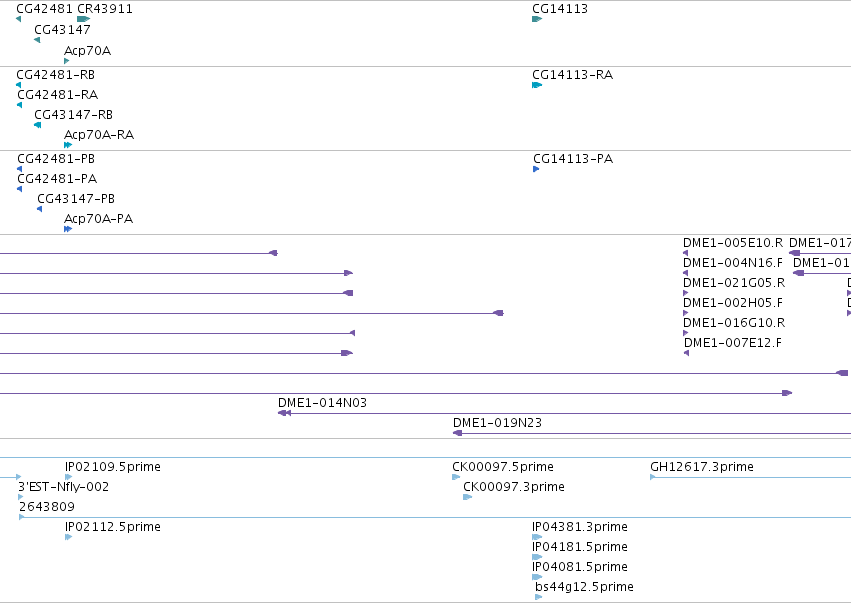Screen dimensions: 851x603
Task: Click the Acp70A-RA transcript double-arrow glyph
Action: pyautogui.click(x=68, y=145)
